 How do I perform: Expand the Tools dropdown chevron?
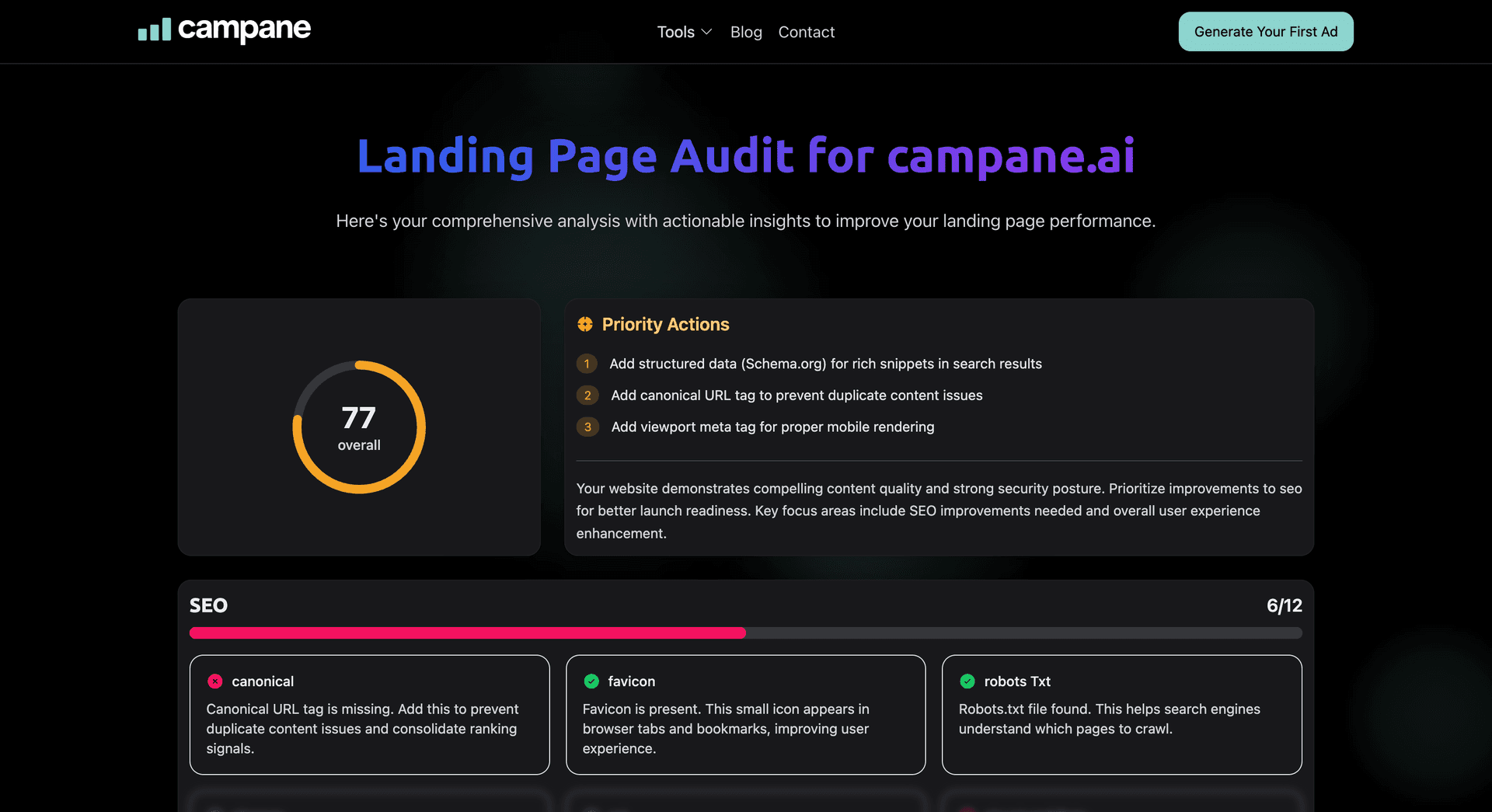point(706,32)
